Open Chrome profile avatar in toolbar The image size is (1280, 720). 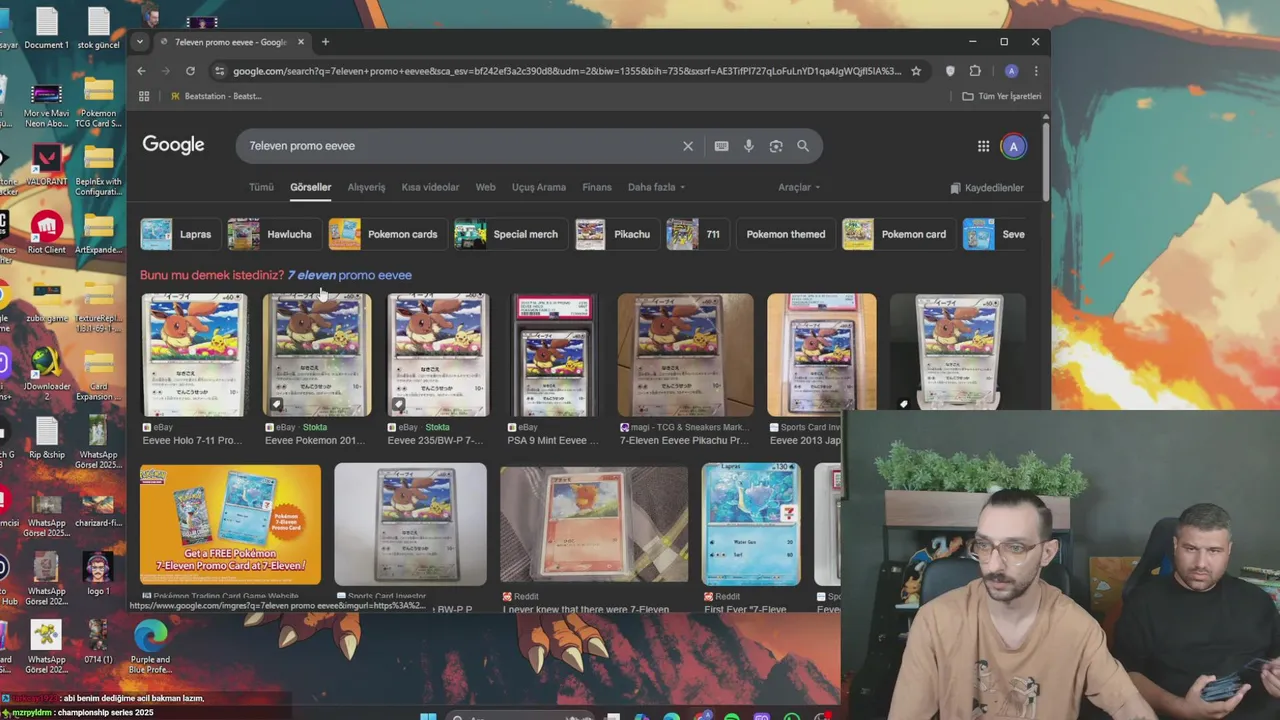click(x=1011, y=71)
